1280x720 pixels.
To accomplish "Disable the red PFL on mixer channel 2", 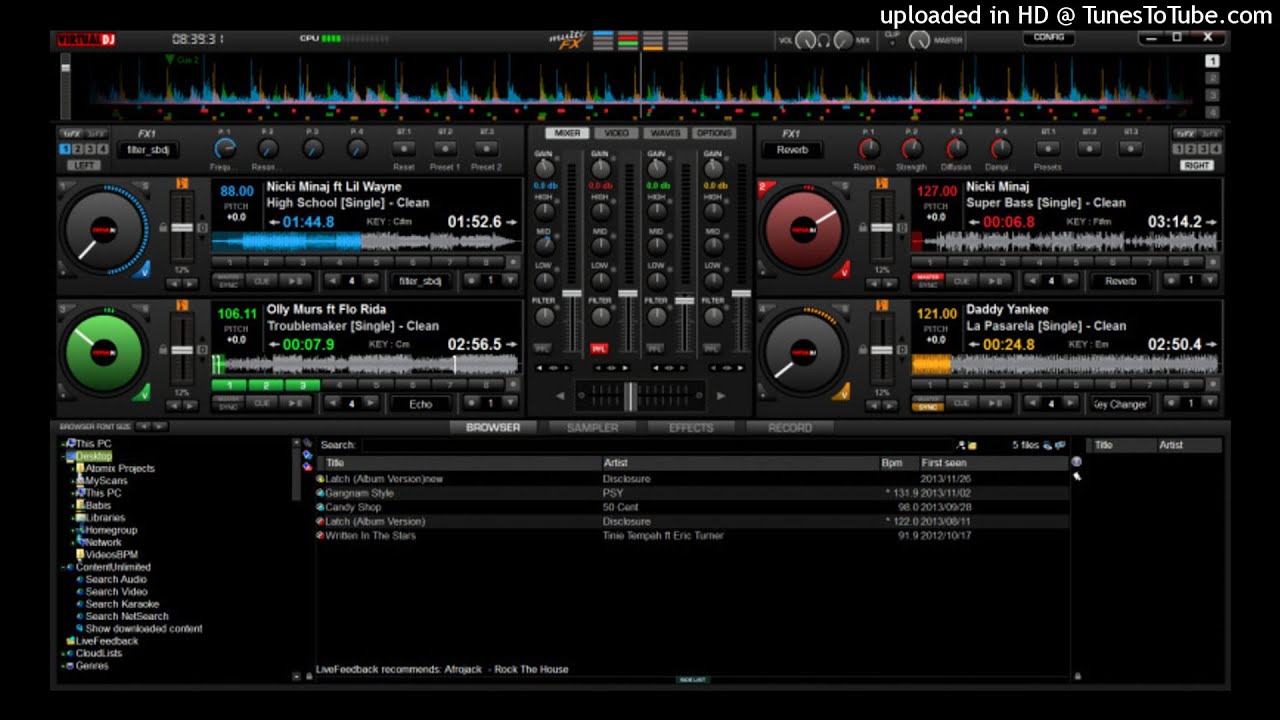I will pyautogui.click(x=599, y=348).
